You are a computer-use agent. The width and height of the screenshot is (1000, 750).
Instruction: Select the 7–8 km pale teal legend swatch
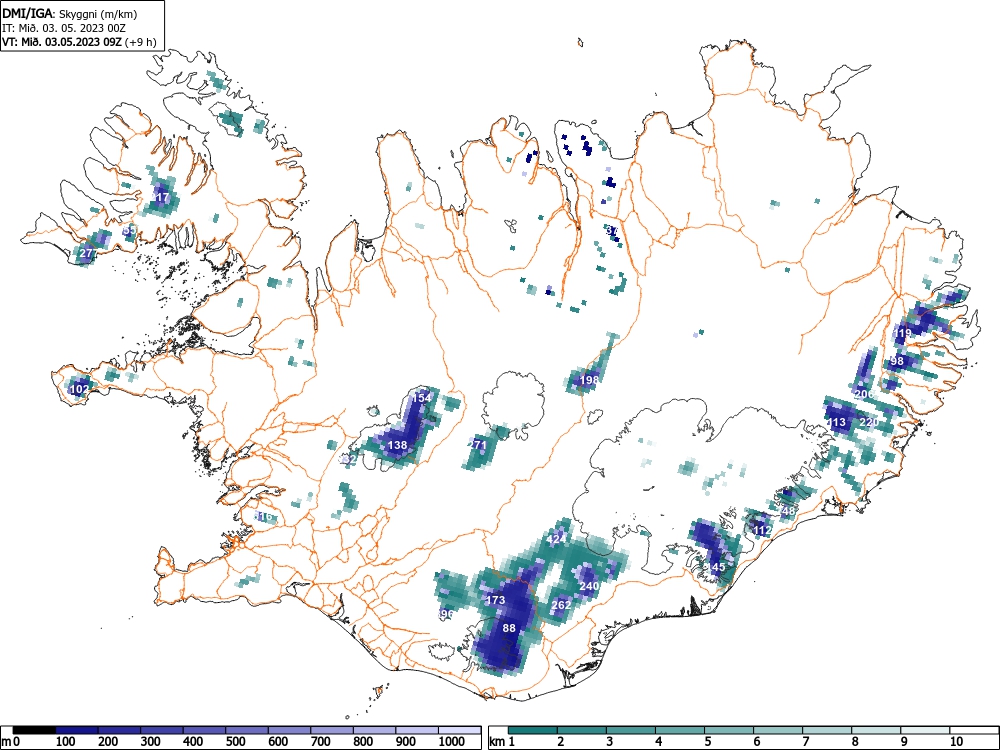[x=827, y=730]
